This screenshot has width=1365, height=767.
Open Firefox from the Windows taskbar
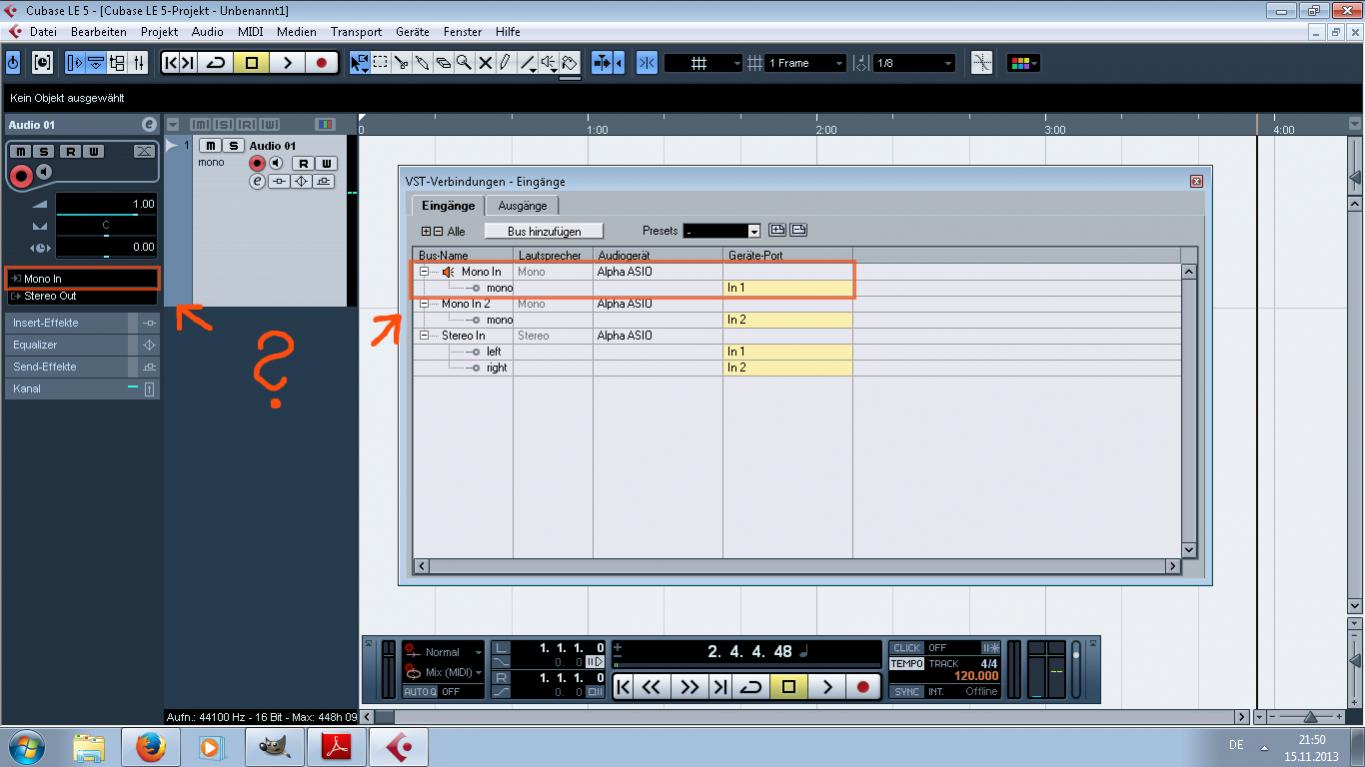point(150,747)
